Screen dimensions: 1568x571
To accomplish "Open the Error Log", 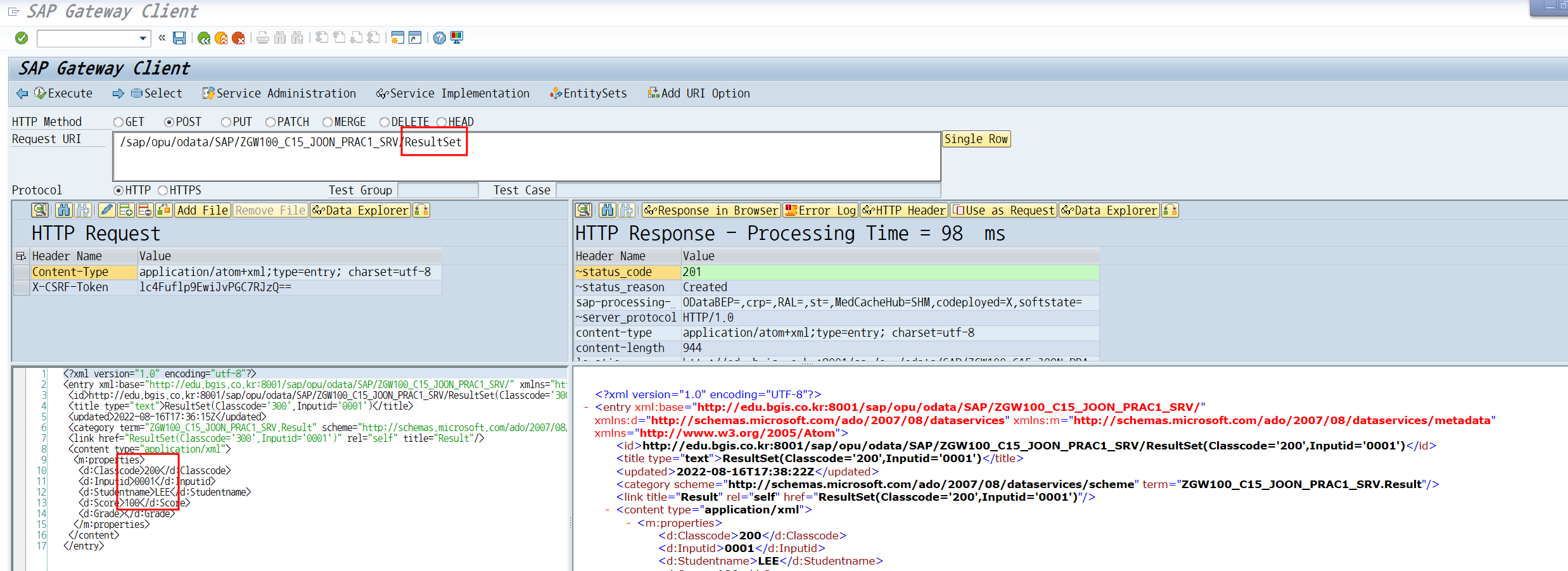I will (820, 210).
